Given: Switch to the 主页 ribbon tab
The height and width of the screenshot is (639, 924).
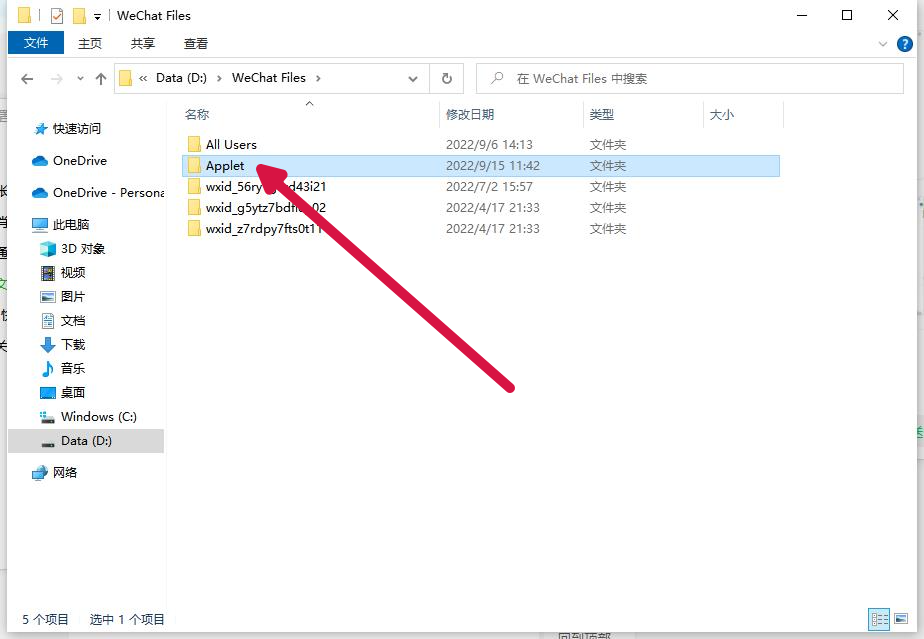Looking at the screenshot, I should coord(90,43).
